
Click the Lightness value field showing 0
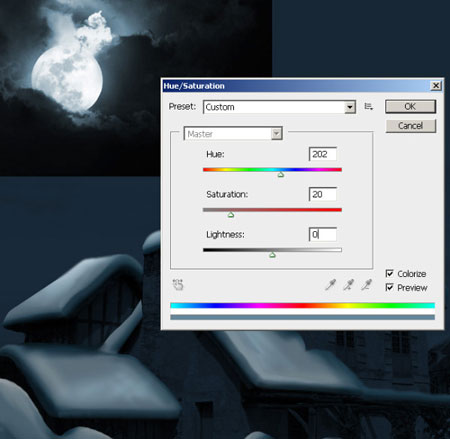323,234
